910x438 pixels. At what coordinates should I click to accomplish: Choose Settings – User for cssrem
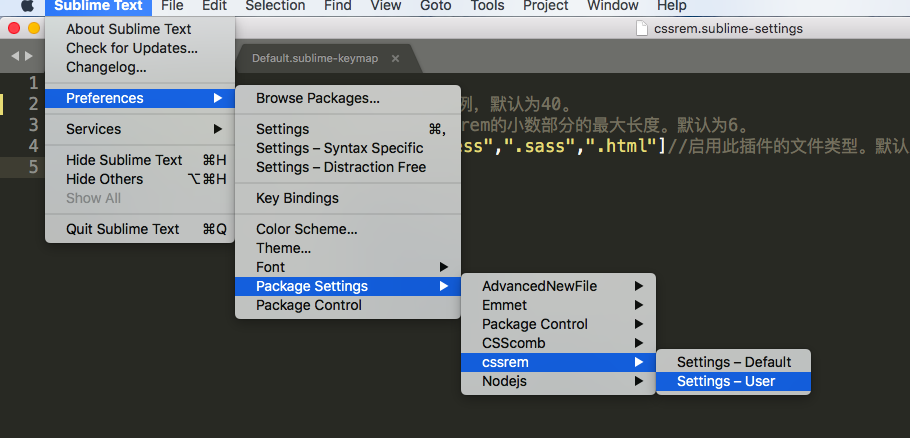pyautogui.click(x=726, y=381)
